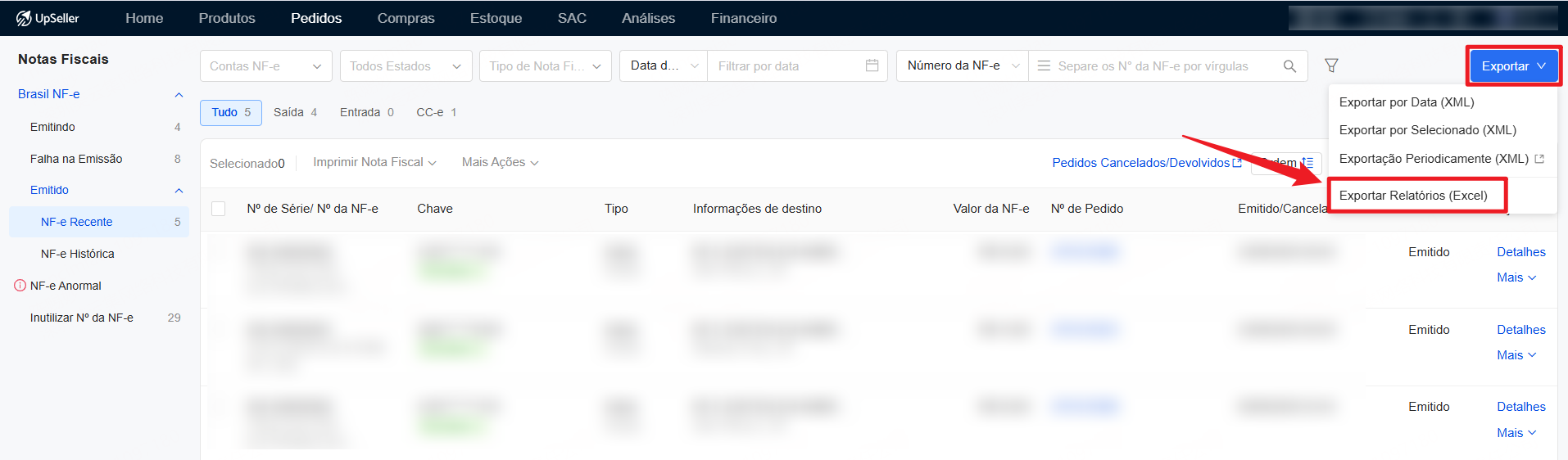Viewport: 1568px width, 460px height.
Task: Open Detalhes for the second invoice
Action: tap(1521, 330)
